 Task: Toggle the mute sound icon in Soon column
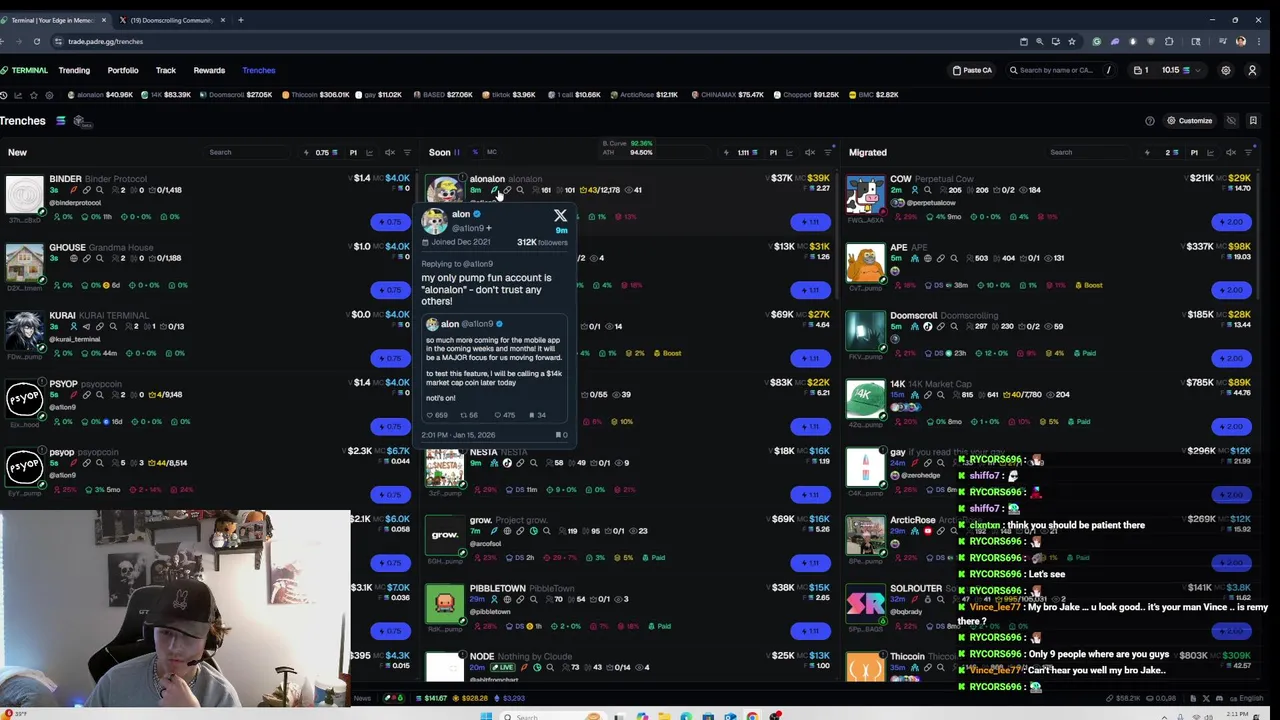[810, 152]
